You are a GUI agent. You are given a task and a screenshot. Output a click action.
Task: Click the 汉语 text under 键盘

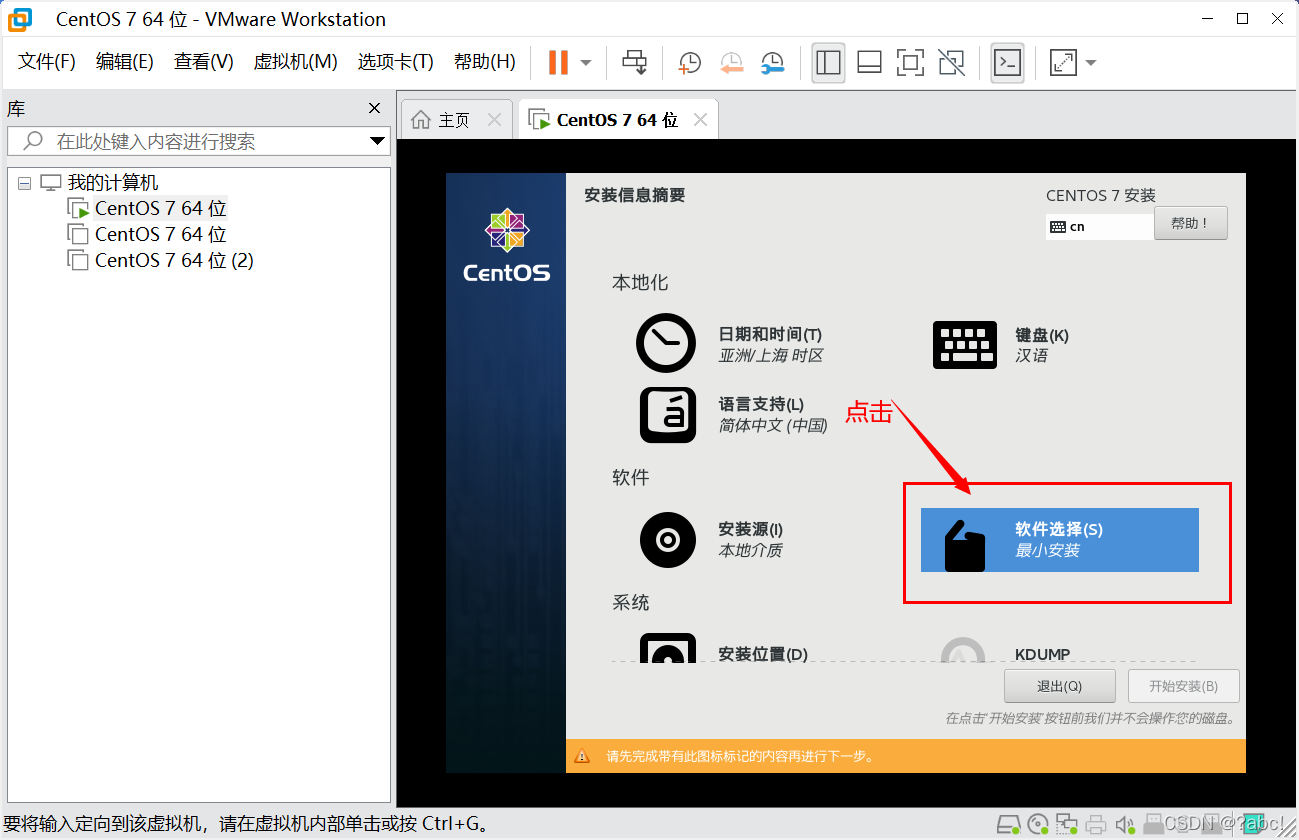[x=1031, y=356]
